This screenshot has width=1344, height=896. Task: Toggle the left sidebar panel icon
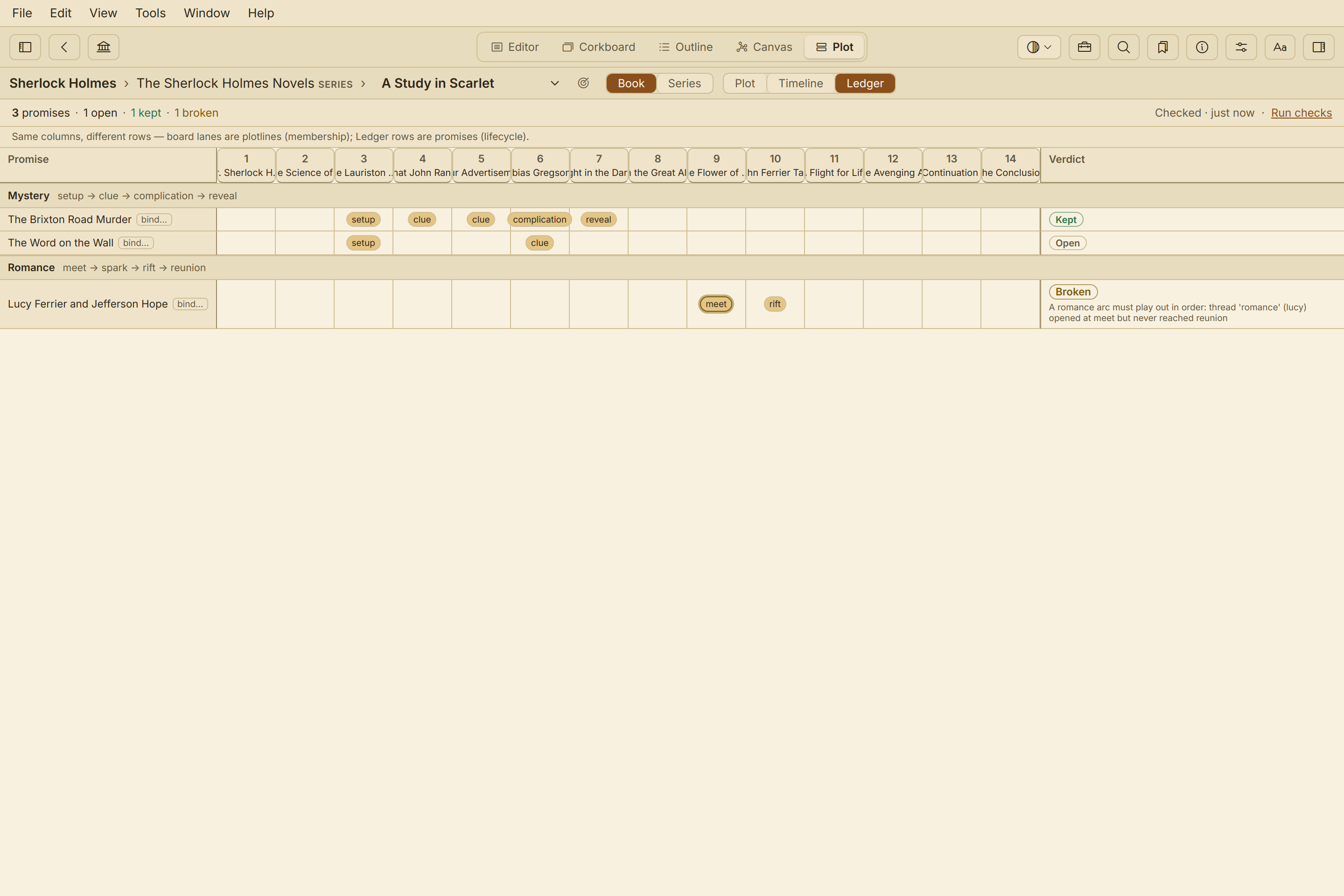[25, 47]
